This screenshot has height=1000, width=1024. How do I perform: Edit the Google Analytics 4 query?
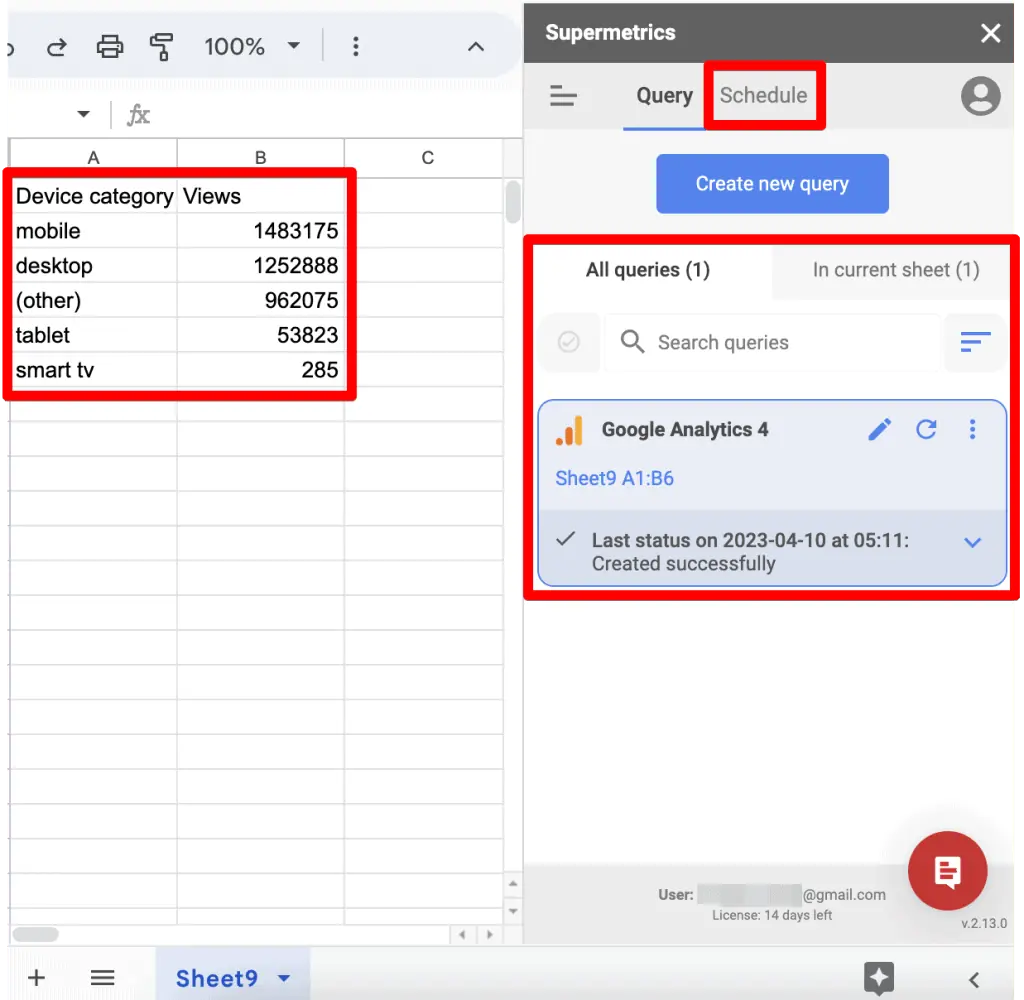click(x=879, y=429)
